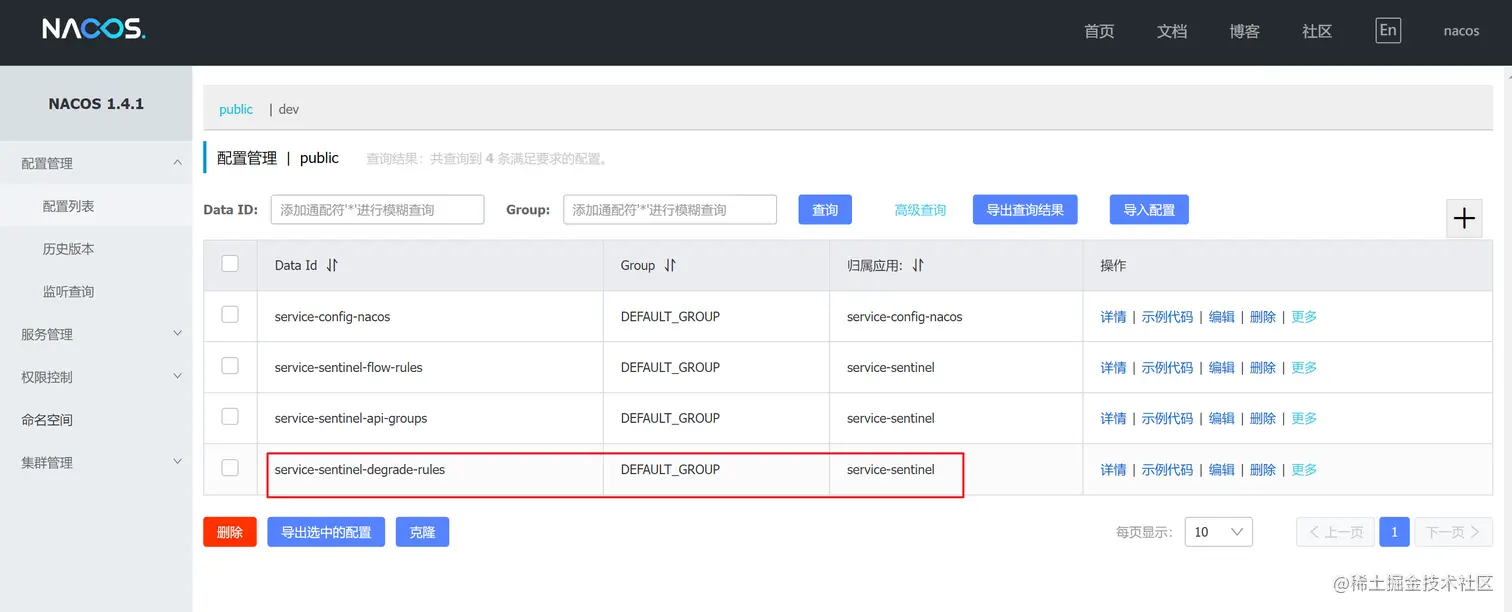View 详情 for service-sentinel-flow-rules

1113,368
